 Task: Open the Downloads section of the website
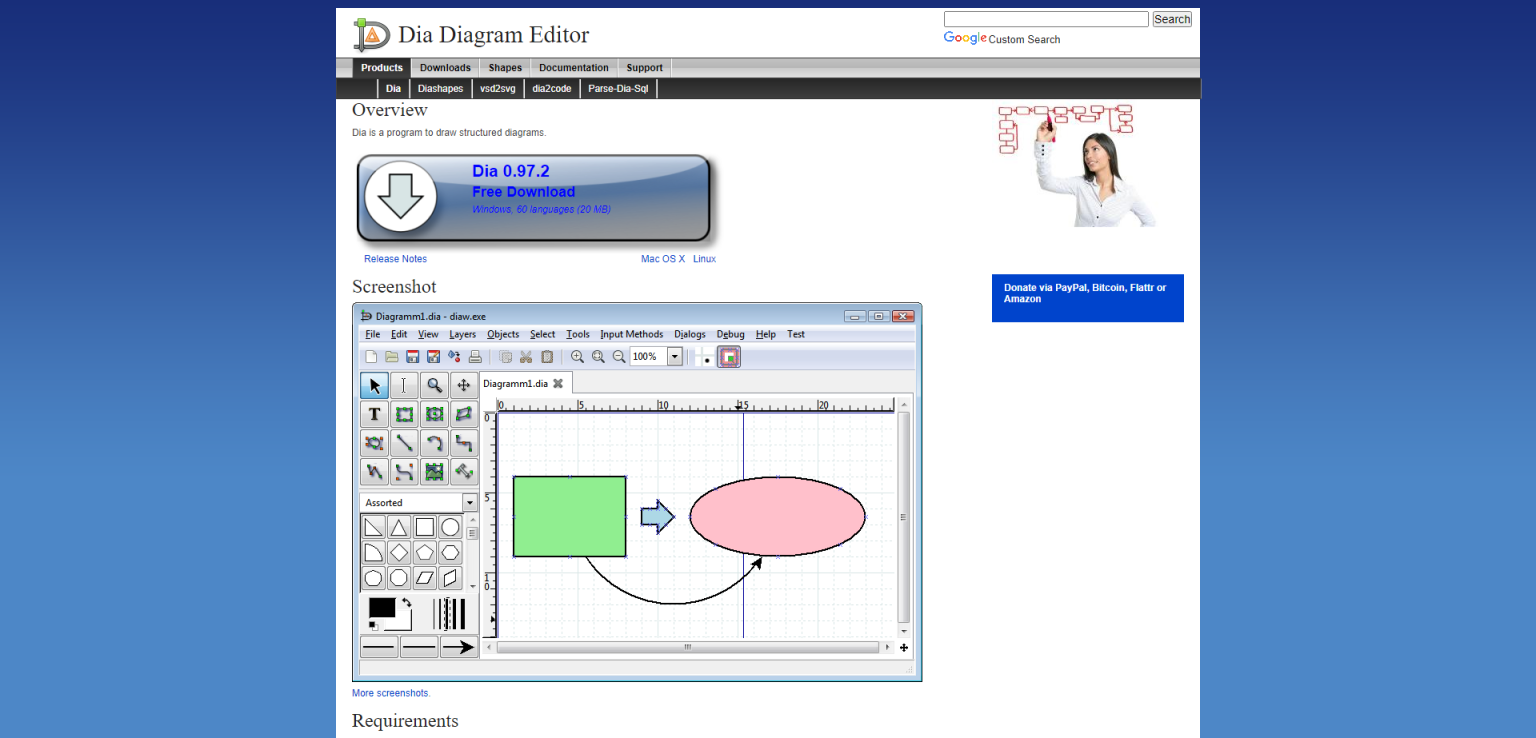pos(445,67)
